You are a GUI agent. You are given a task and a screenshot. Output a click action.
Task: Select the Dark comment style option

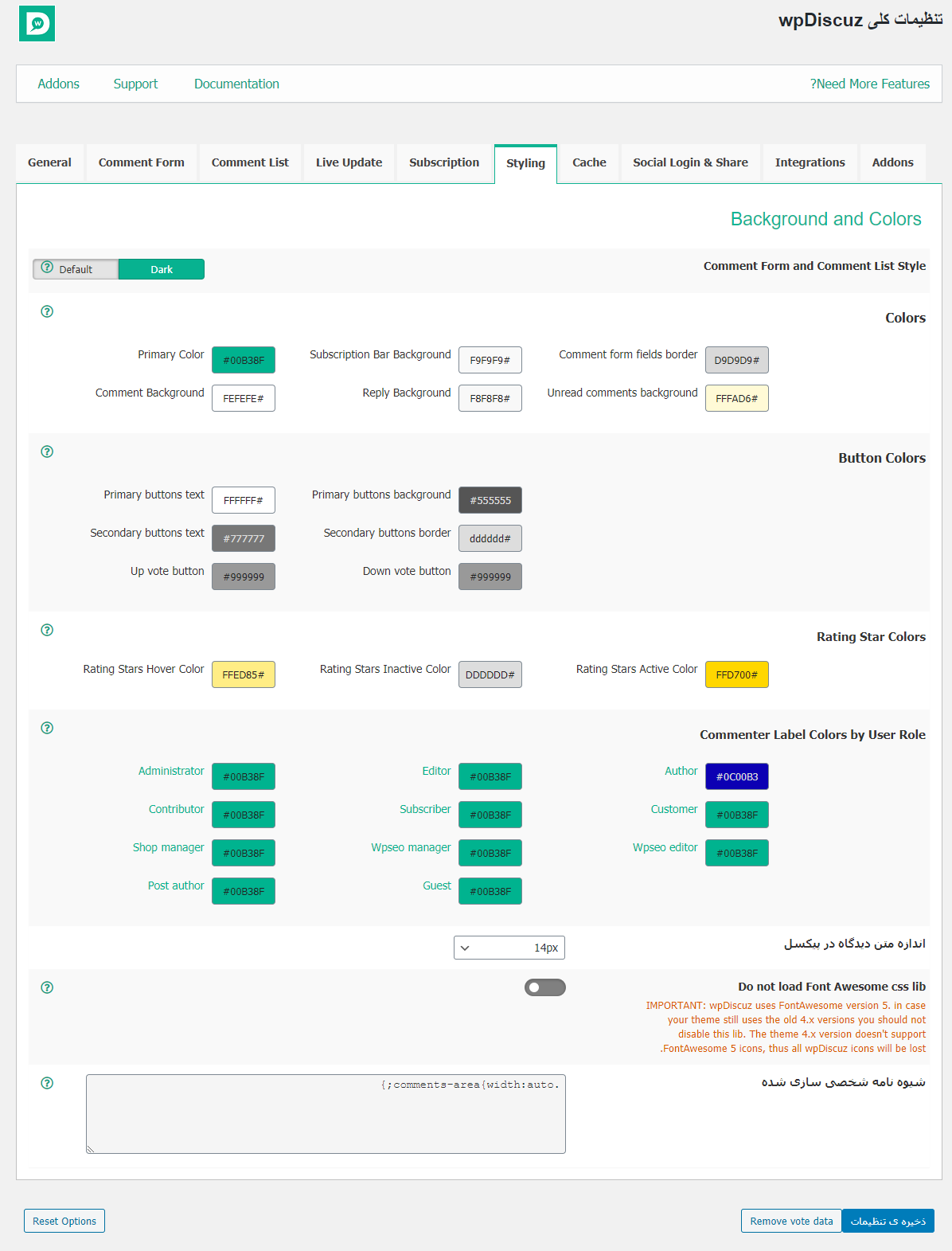click(162, 269)
